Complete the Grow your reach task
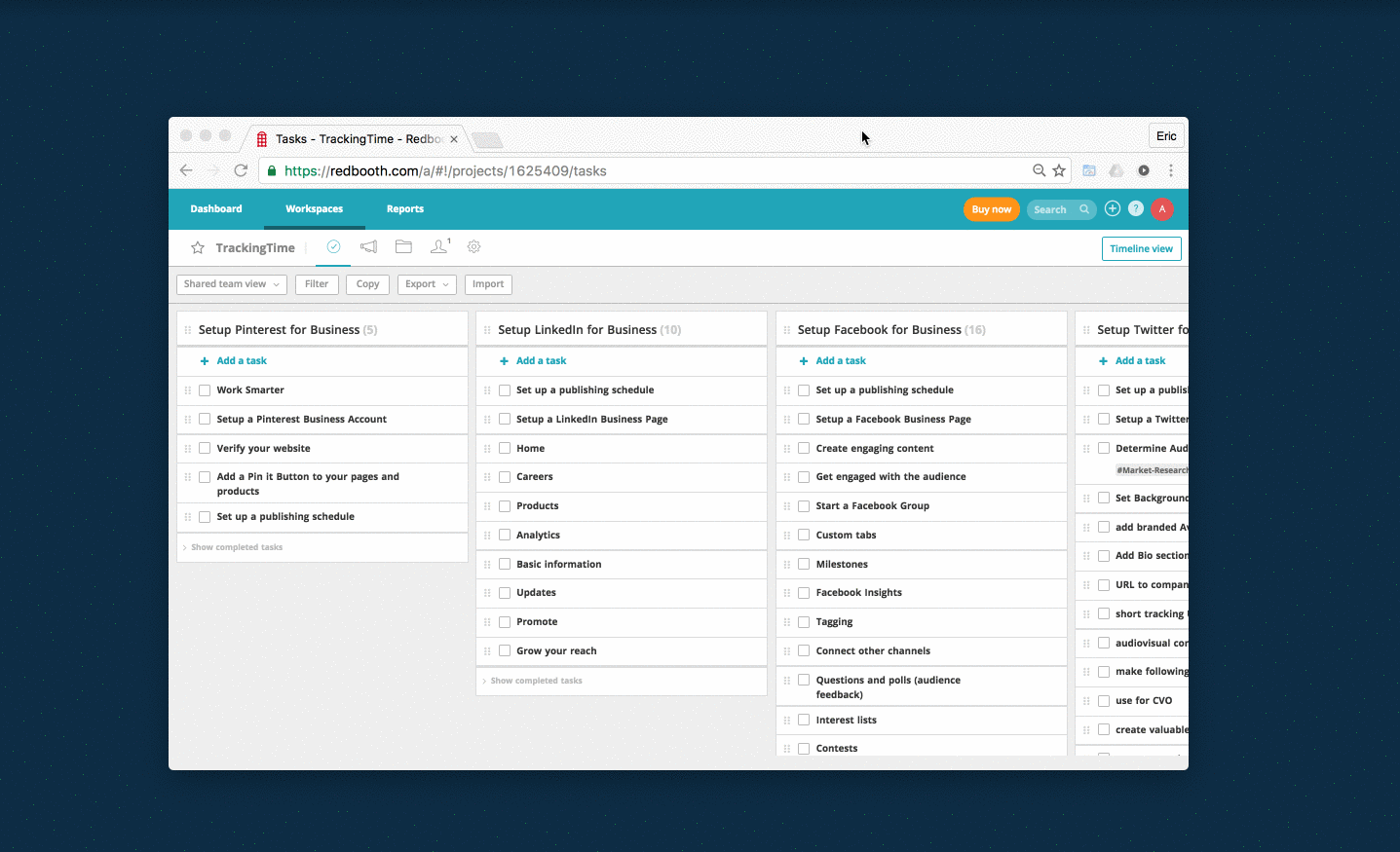The width and height of the screenshot is (1400, 852). click(505, 650)
